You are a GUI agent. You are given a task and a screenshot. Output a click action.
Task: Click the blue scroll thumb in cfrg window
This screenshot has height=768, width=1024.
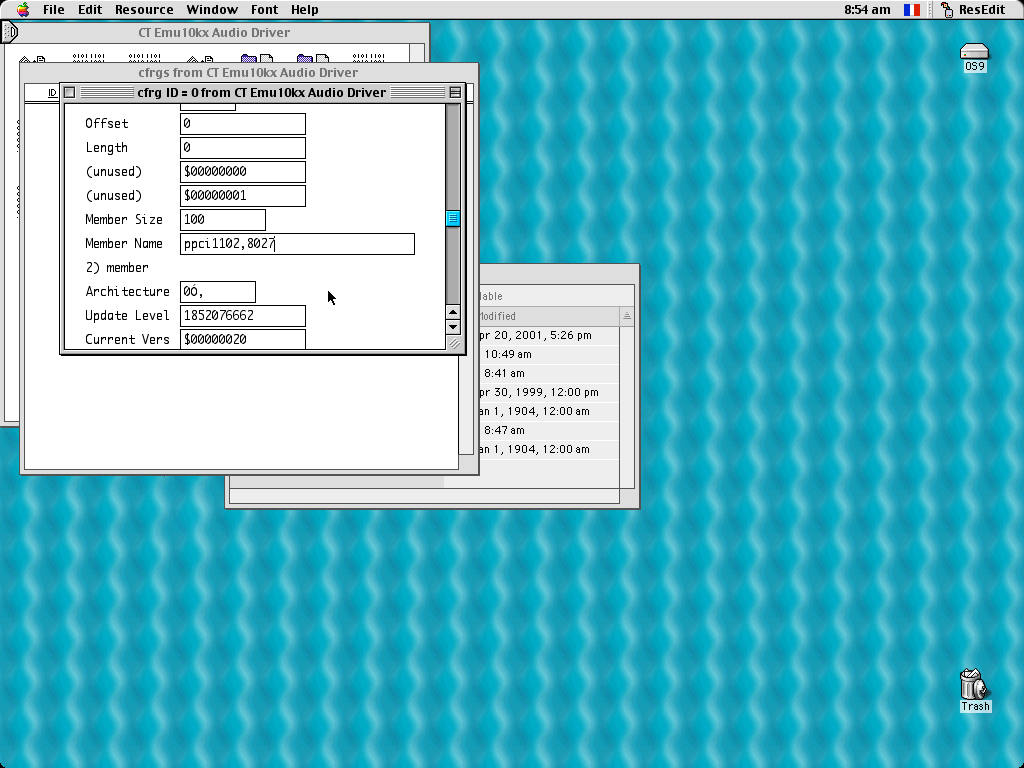(x=453, y=218)
